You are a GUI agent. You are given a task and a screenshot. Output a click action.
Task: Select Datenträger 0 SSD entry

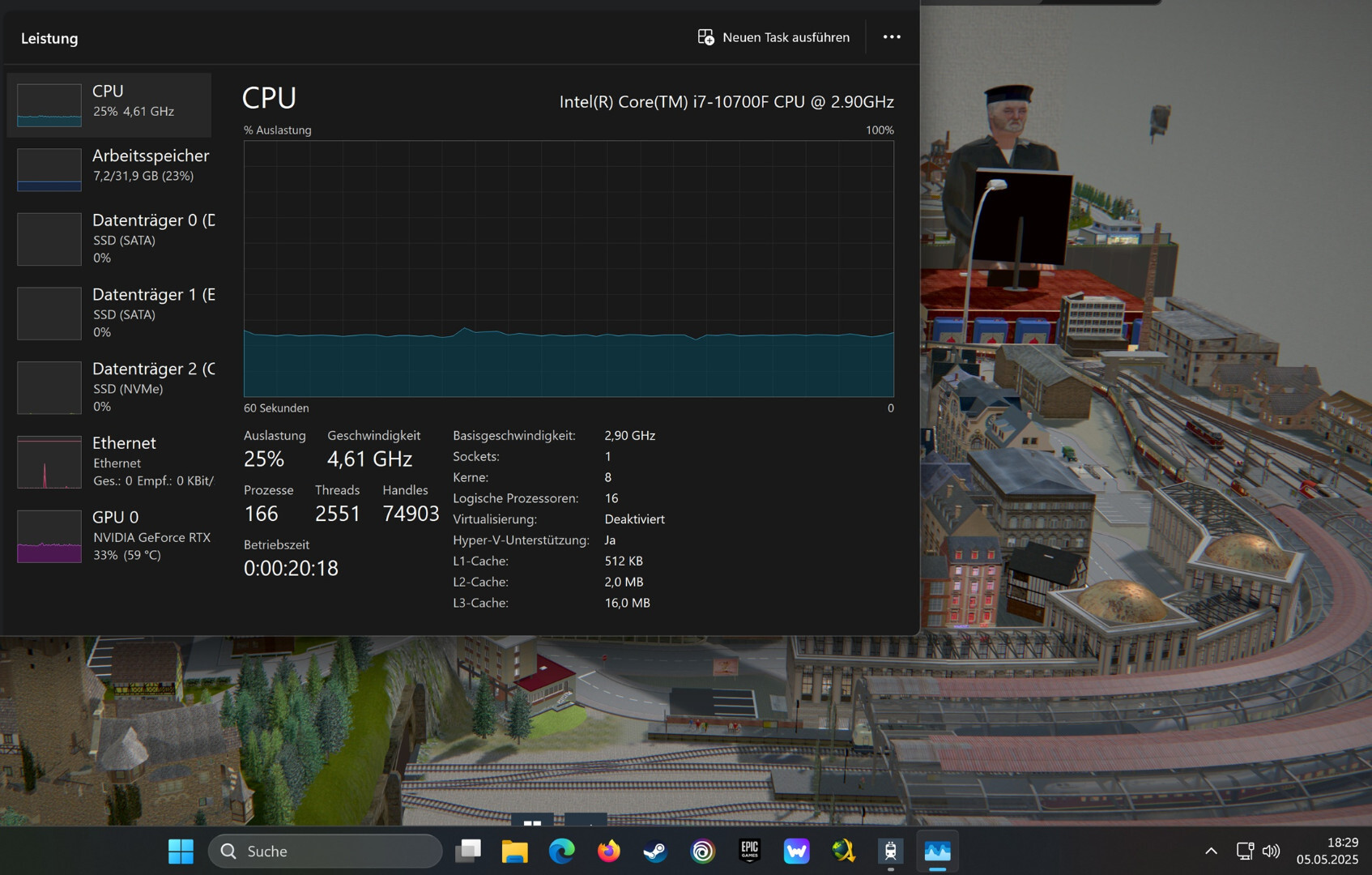point(109,239)
